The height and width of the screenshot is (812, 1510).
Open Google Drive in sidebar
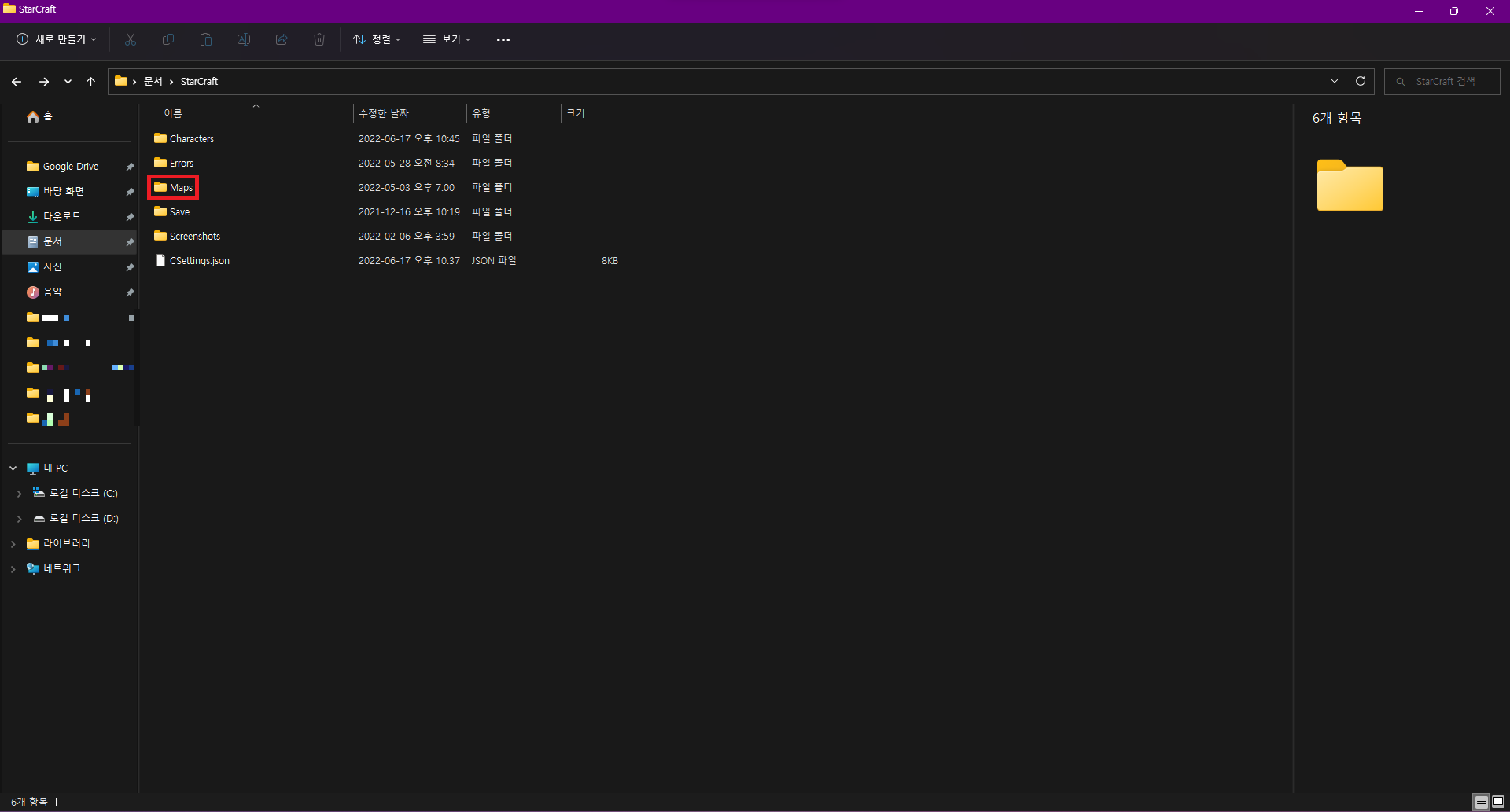[71, 167]
